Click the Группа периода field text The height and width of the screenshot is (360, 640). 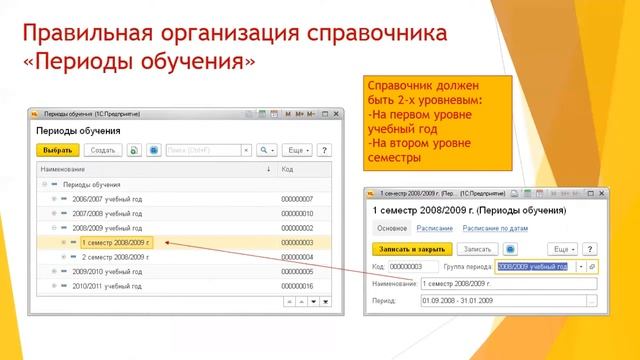point(533,267)
